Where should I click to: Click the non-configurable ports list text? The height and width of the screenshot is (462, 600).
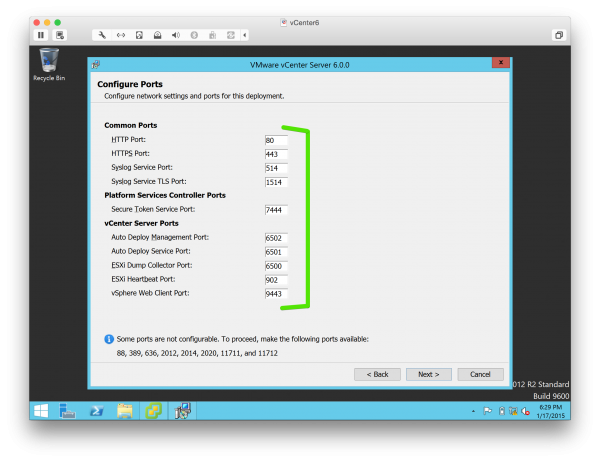pos(197,353)
